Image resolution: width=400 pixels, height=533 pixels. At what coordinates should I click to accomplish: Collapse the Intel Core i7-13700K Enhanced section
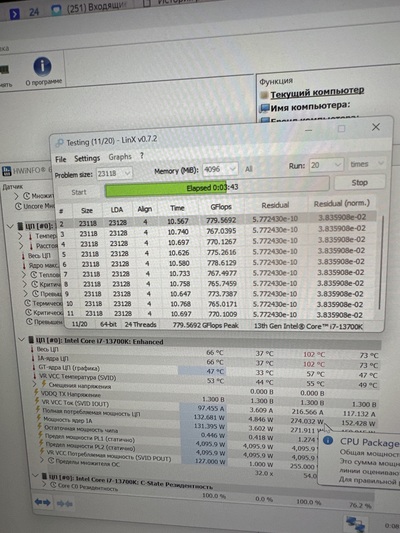coord(22,339)
